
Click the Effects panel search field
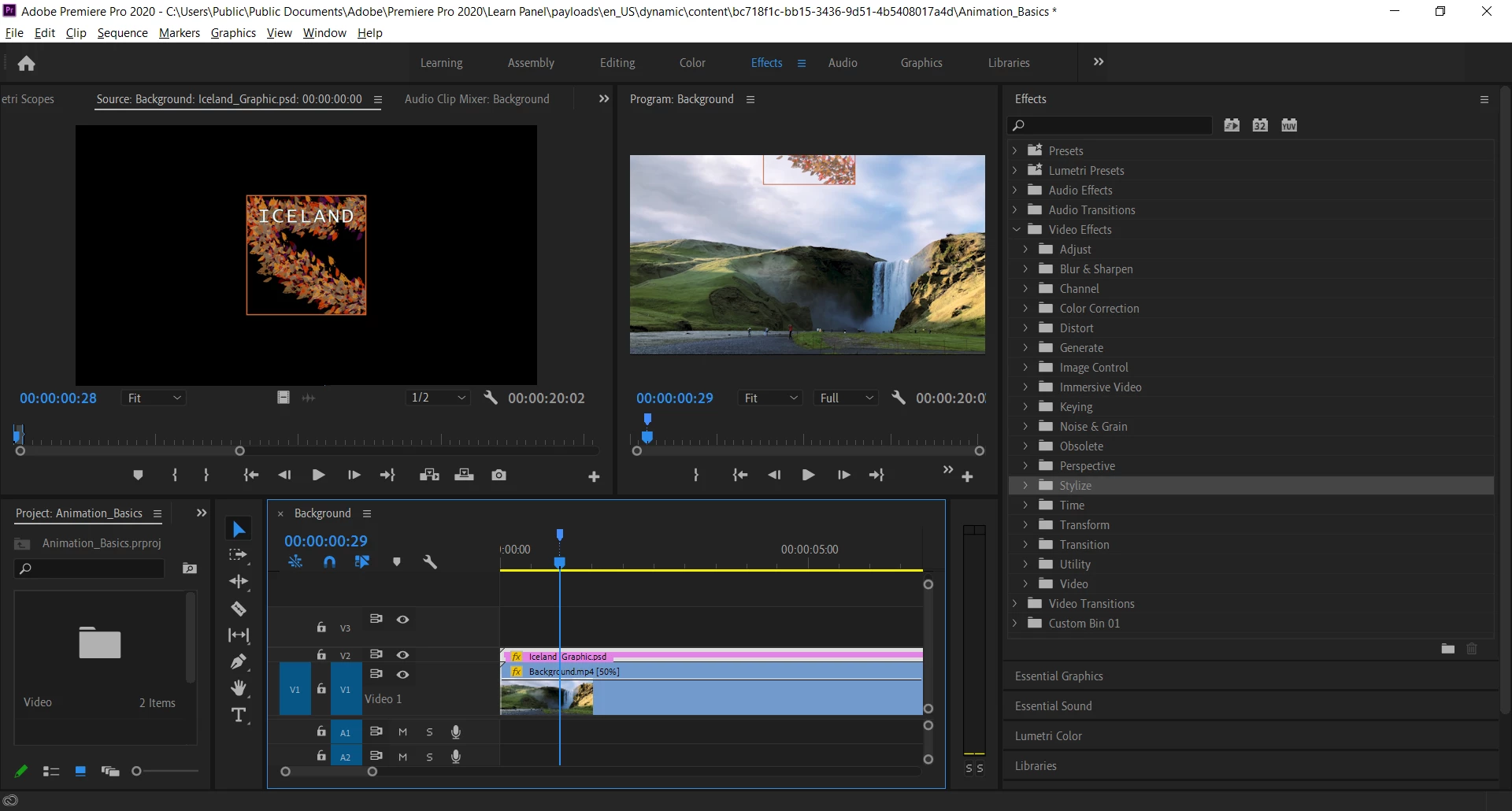[1110, 125]
